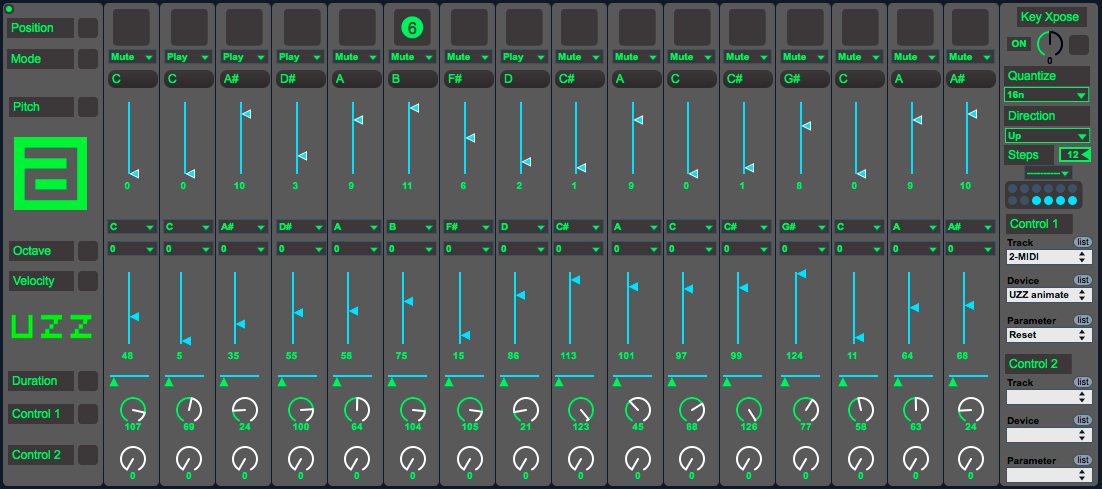Click the first step's green duration triangle

click(114, 382)
